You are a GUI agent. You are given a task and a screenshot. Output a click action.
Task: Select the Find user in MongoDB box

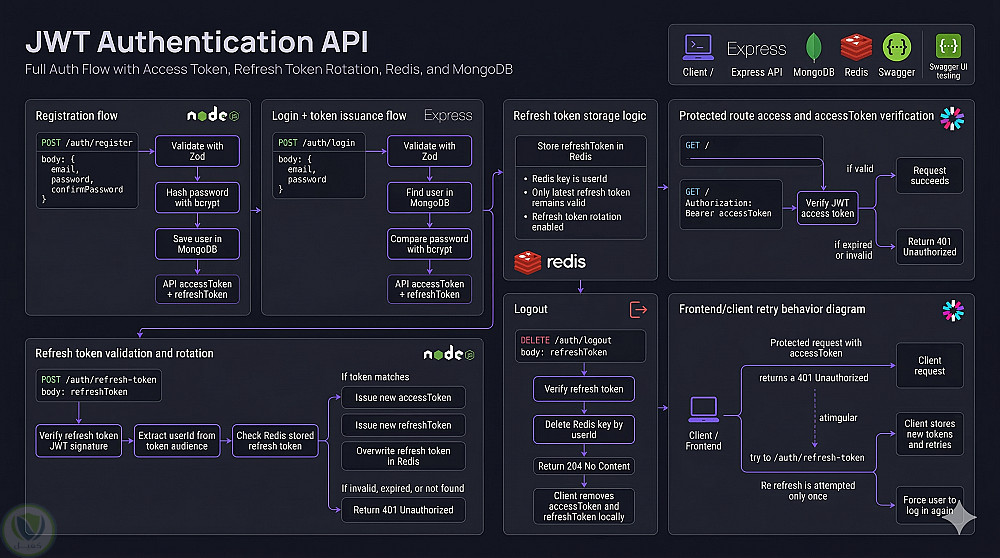(x=429, y=198)
